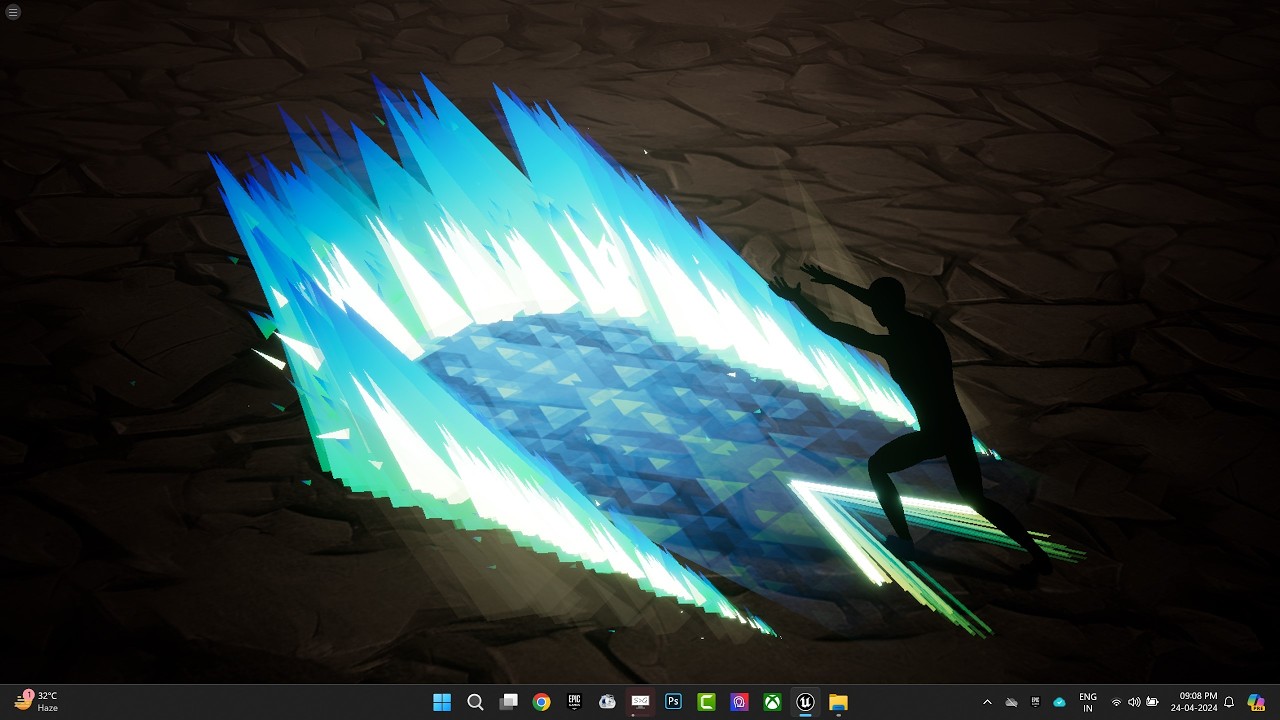Viewport: 1280px width, 720px height.
Task: Open the Xbox app from the taskbar
Action: pyautogui.click(x=772, y=702)
